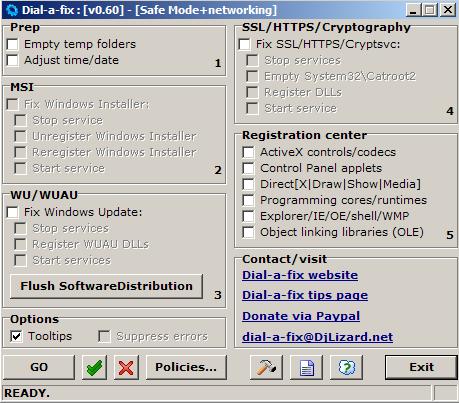Start repairs with the GO button
This screenshot has width=459, height=403.
[x=39, y=367]
